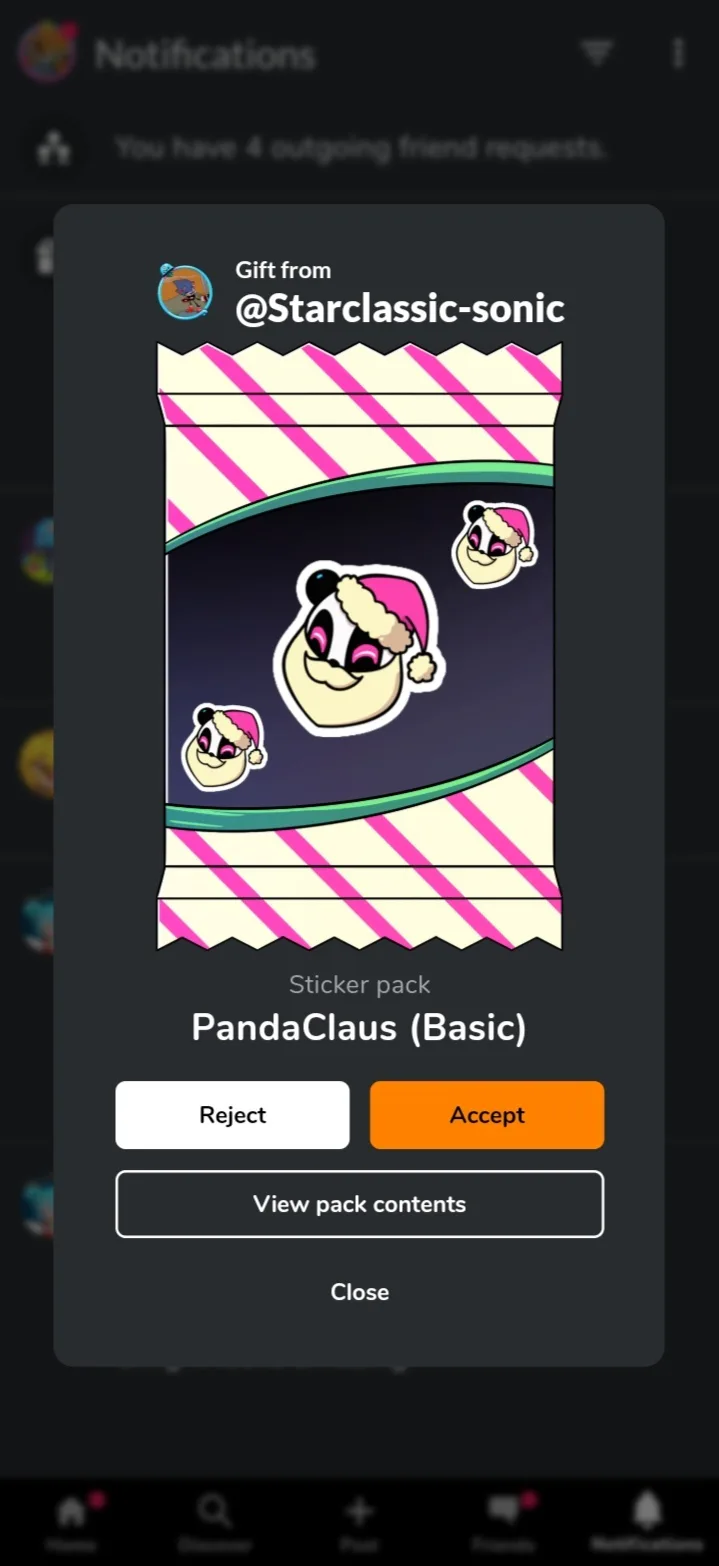Tap Starclassic-sonic's avatar in gift header
The height and width of the screenshot is (1566, 719).
coord(185,291)
